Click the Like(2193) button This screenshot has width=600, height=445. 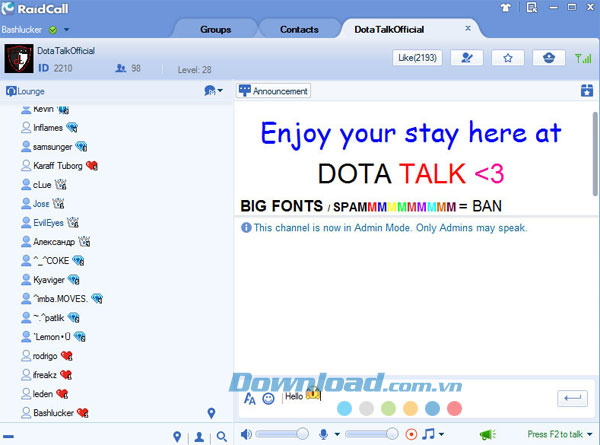pyautogui.click(x=417, y=59)
